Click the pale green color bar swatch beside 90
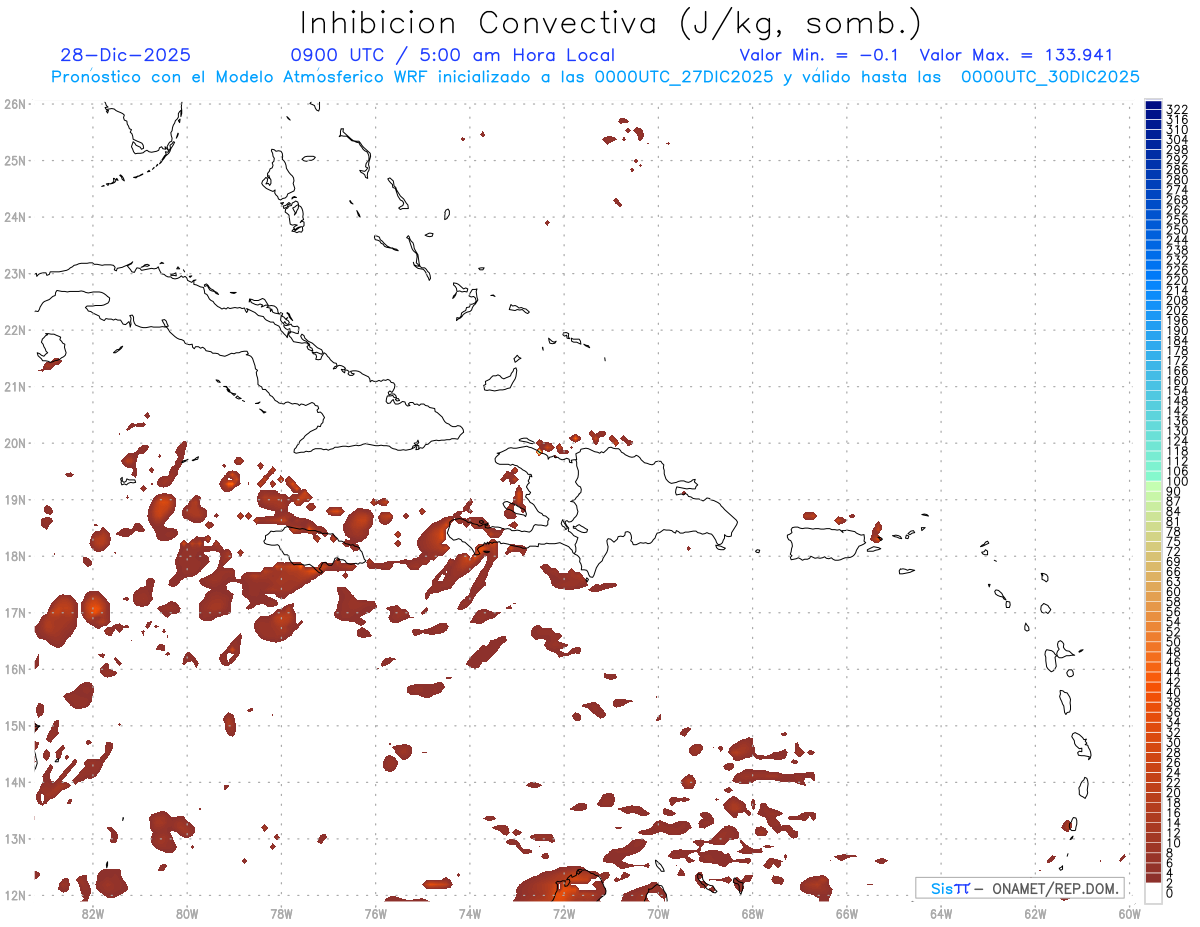1200x927 pixels. [1154, 487]
